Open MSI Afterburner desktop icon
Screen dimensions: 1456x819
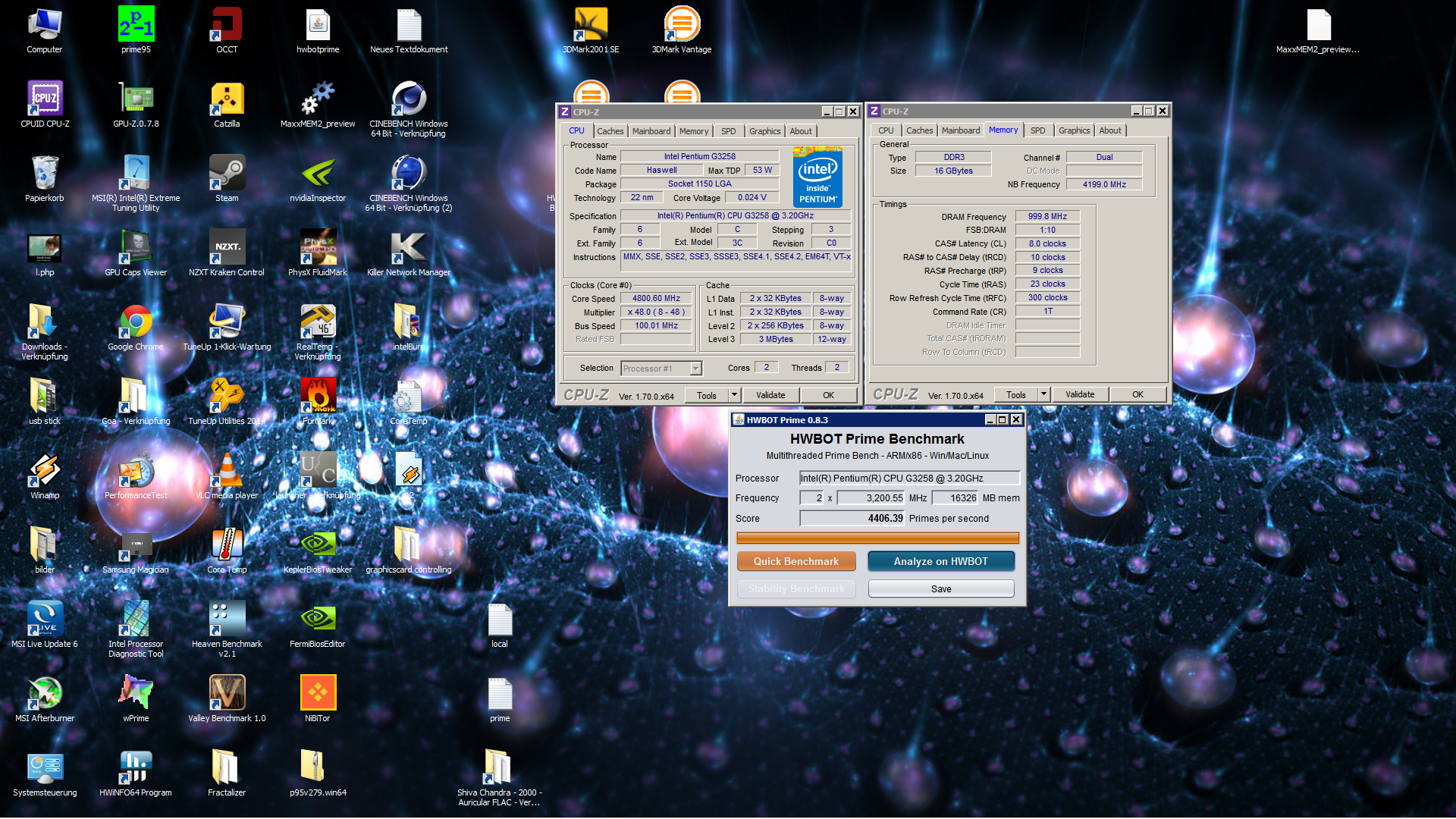pos(45,699)
